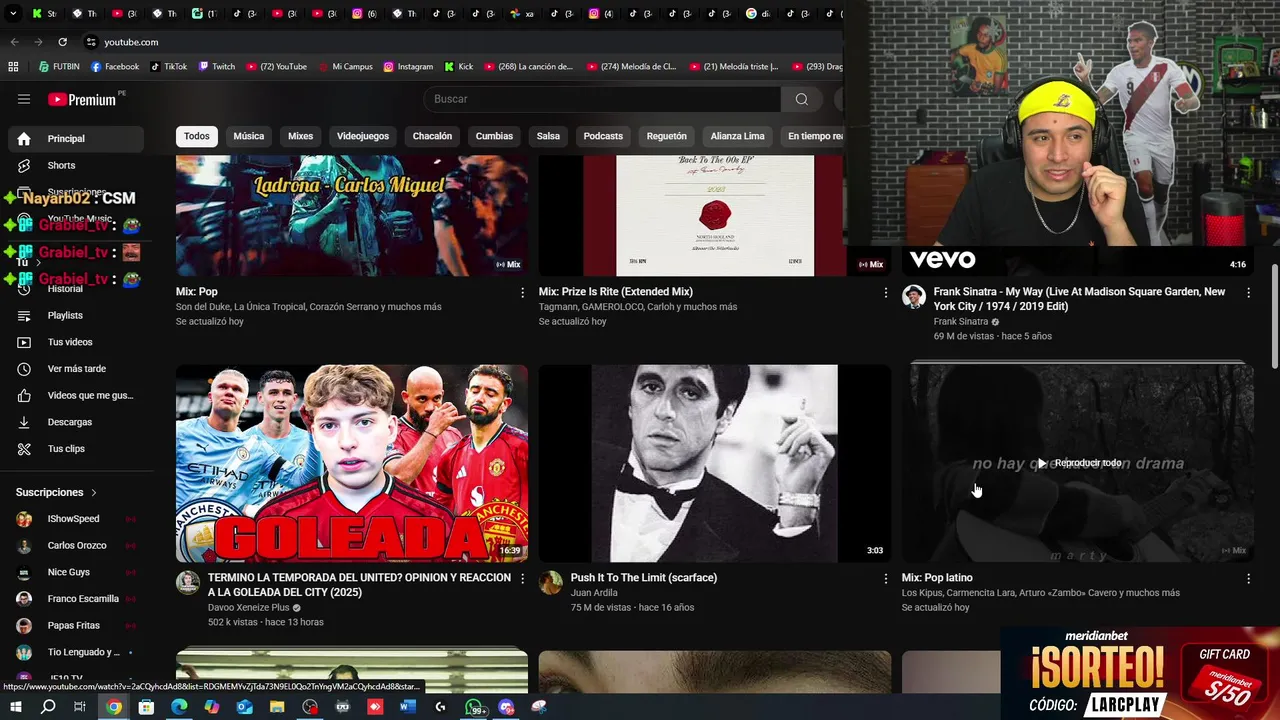Open the tab search dropdown arrow
1280x720 pixels.
[x=13, y=14]
